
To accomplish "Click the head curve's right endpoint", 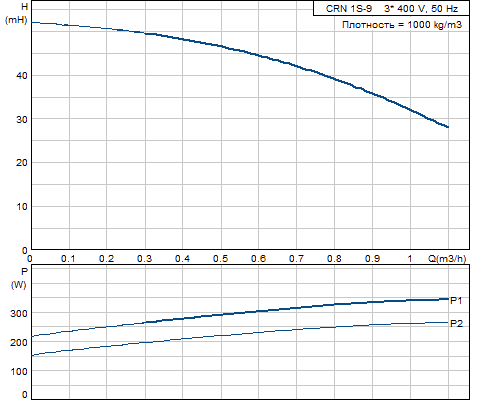I will click(x=448, y=127).
